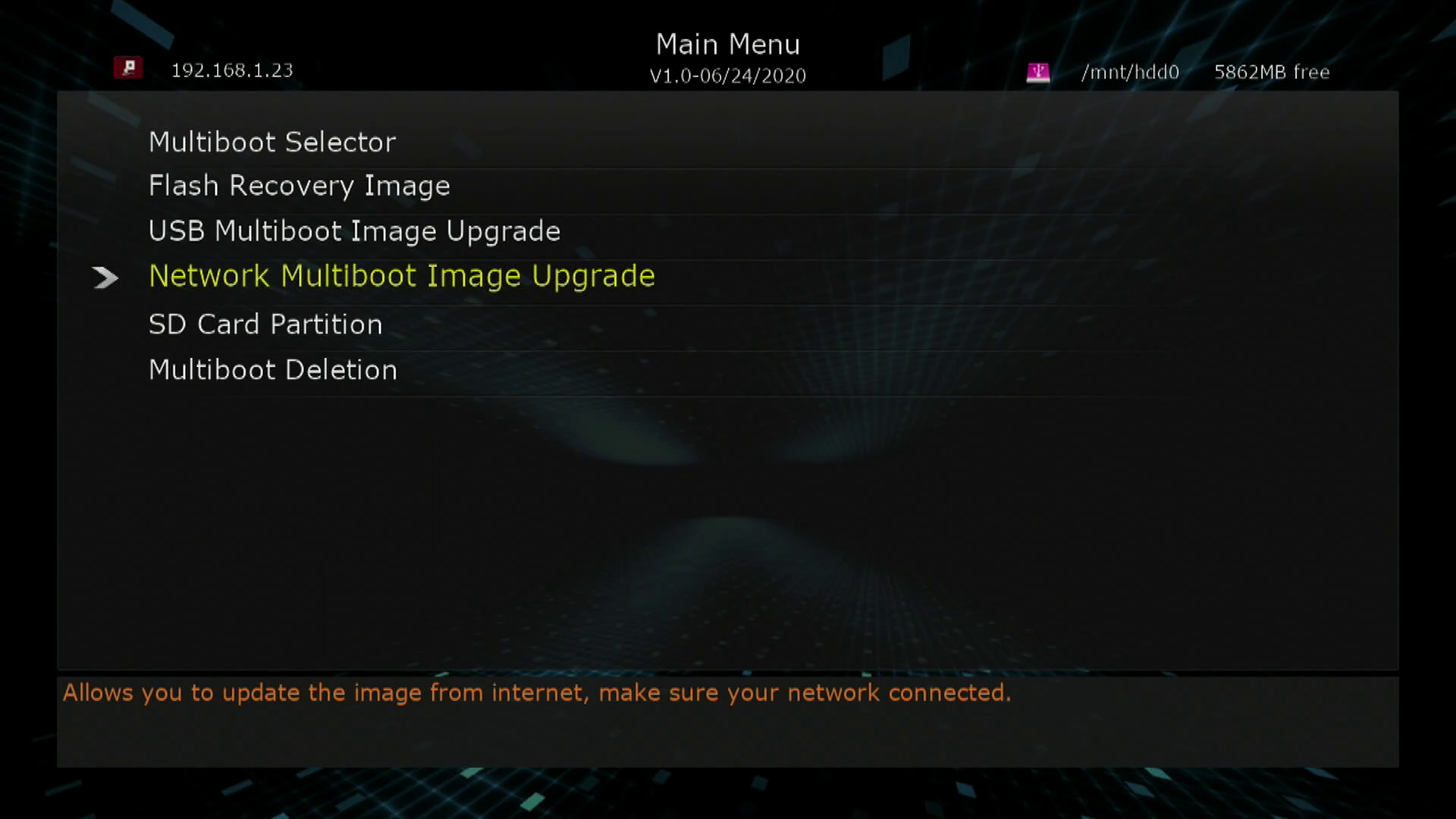Select Flash Recovery Image option

(x=299, y=186)
